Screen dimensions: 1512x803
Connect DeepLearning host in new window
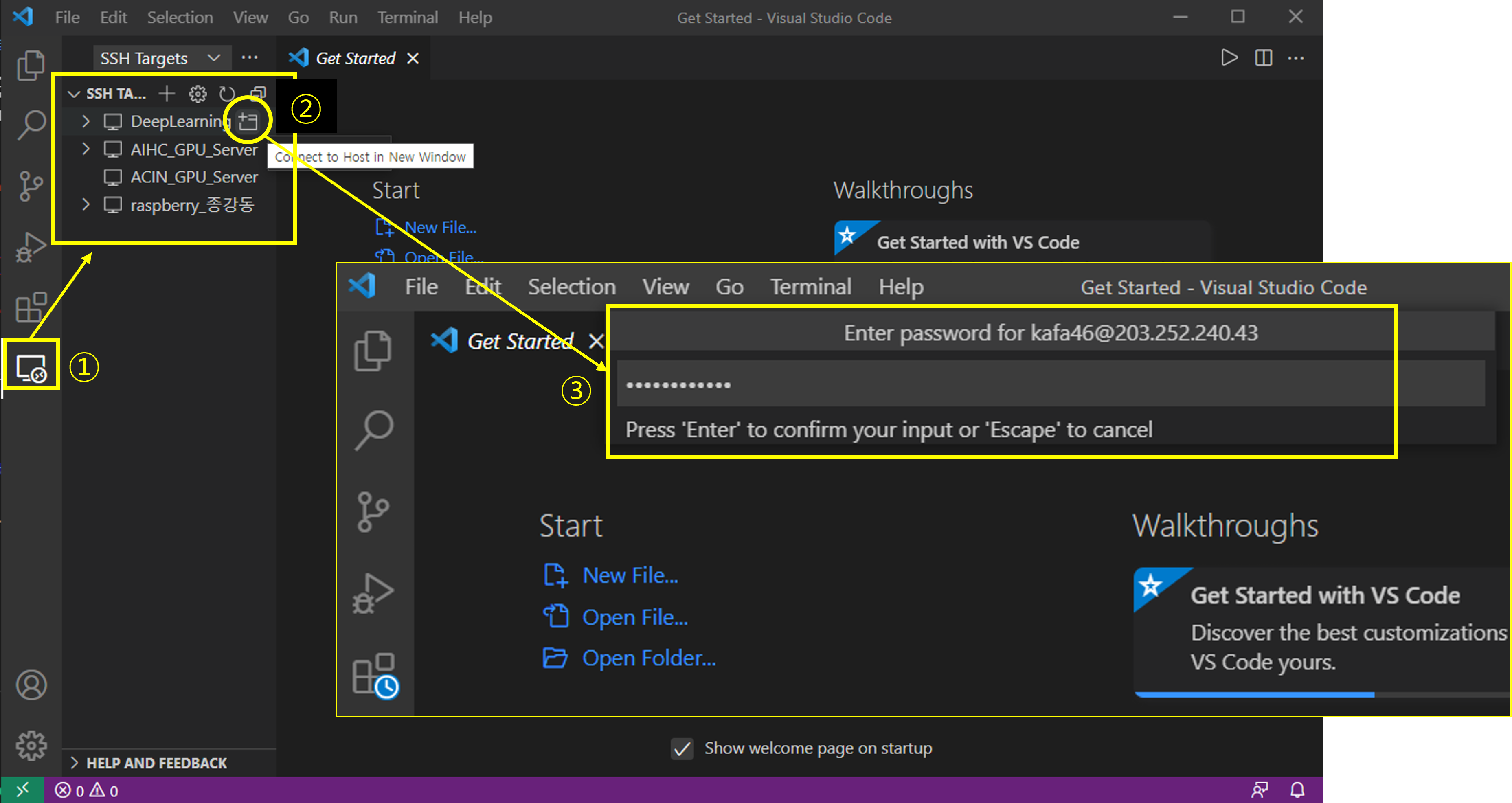pyautogui.click(x=248, y=121)
